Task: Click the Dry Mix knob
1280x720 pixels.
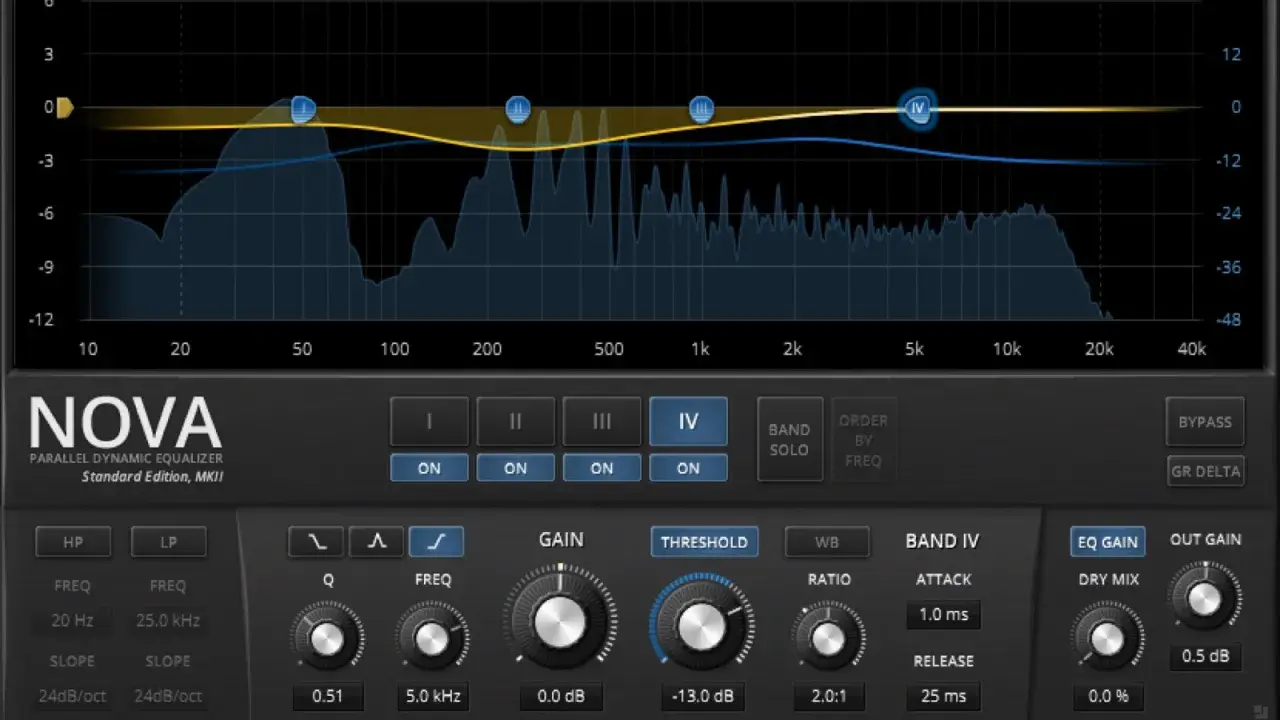Action: (x=1107, y=638)
